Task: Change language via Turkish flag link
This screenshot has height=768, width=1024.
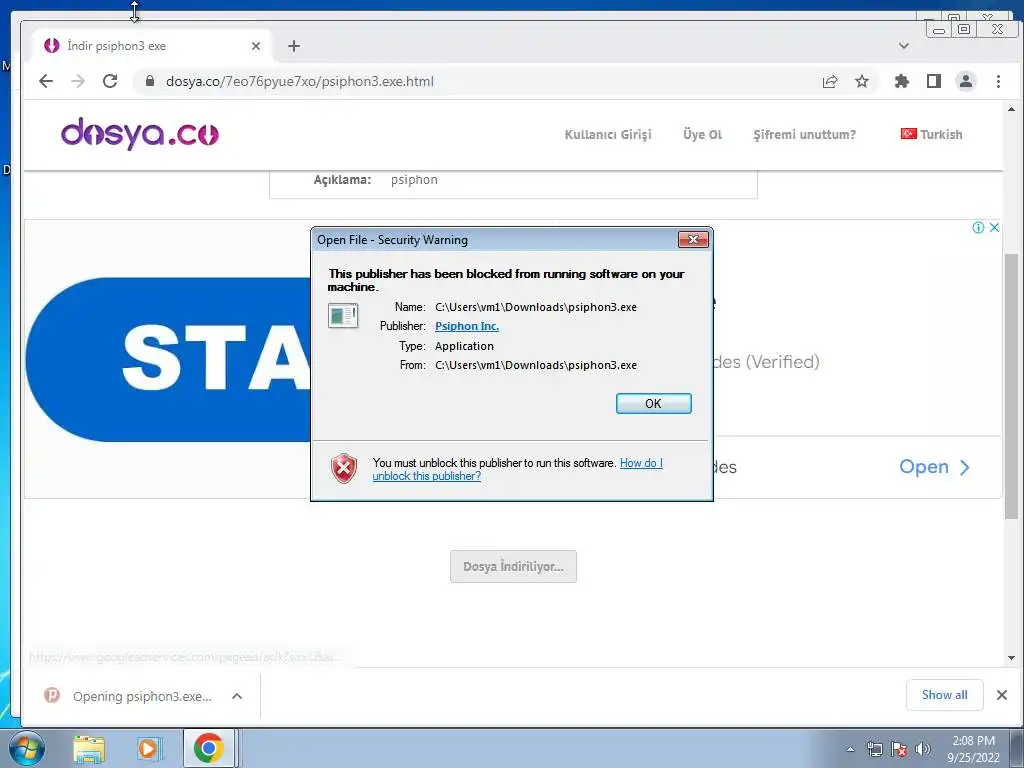Action: pyautogui.click(x=931, y=135)
